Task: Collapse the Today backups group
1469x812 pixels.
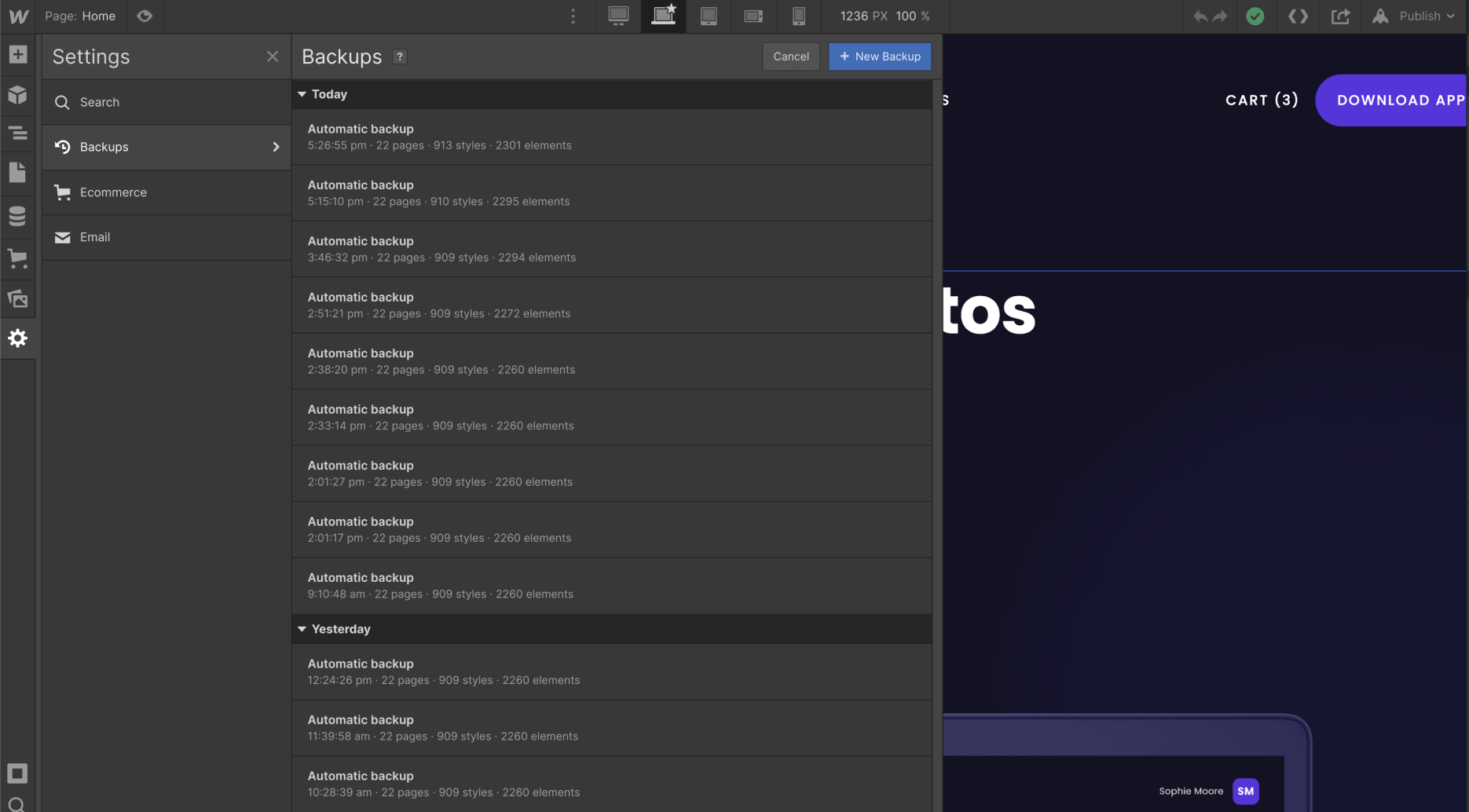Action: (x=302, y=93)
